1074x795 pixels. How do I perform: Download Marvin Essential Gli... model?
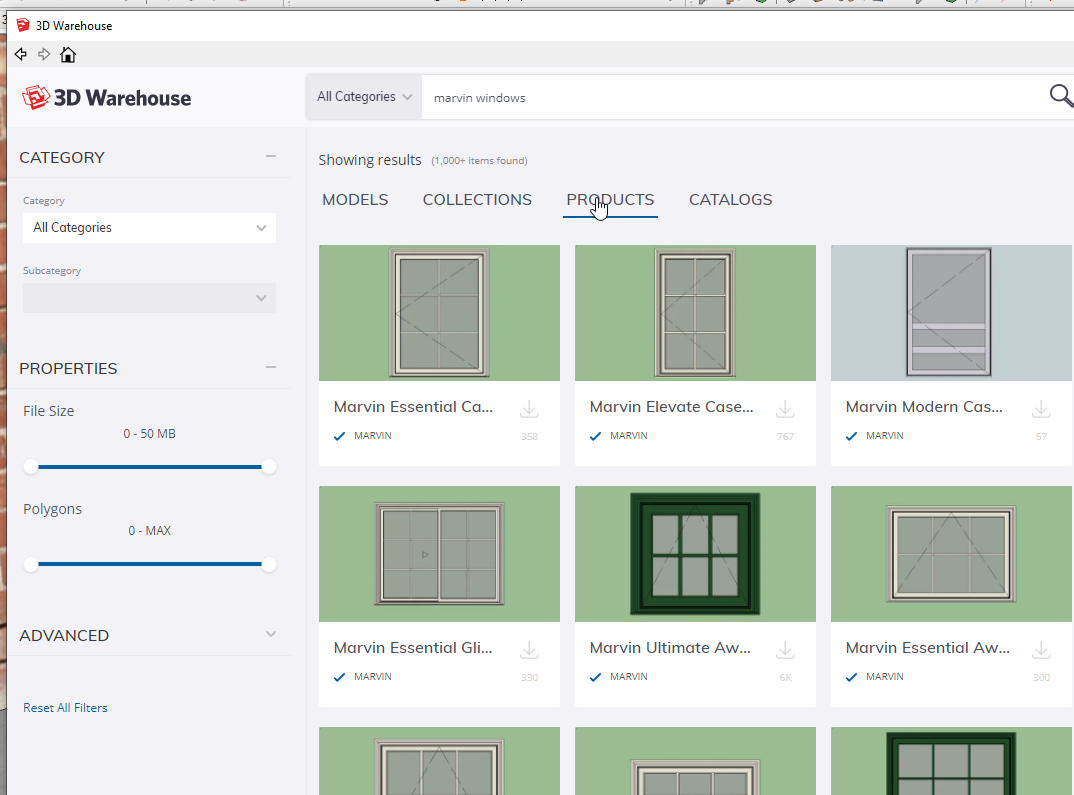point(529,650)
